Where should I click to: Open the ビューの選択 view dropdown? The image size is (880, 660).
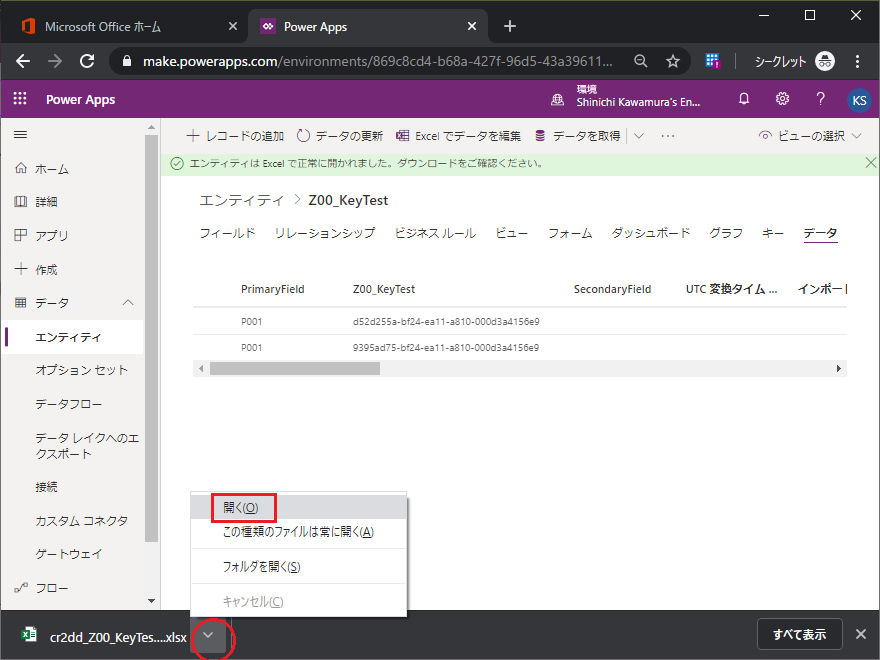pos(810,136)
